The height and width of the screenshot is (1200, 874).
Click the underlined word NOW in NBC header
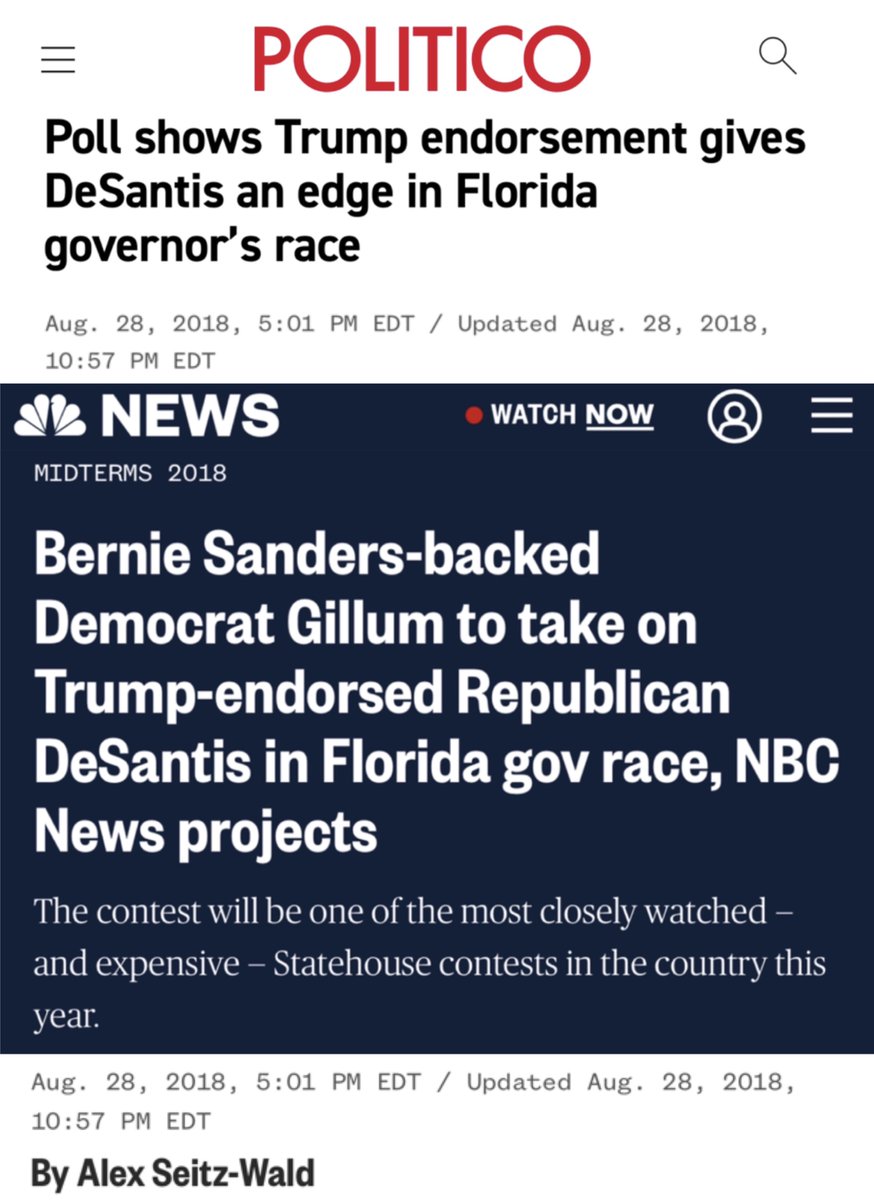(x=619, y=415)
